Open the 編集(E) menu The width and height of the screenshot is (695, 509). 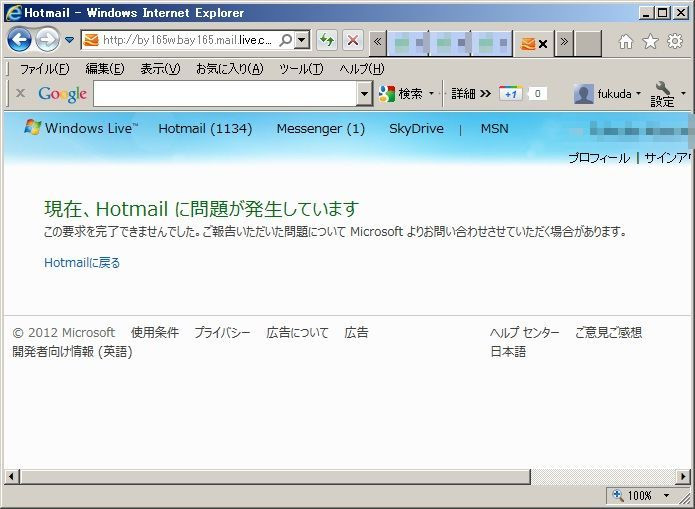(x=105, y=69)
